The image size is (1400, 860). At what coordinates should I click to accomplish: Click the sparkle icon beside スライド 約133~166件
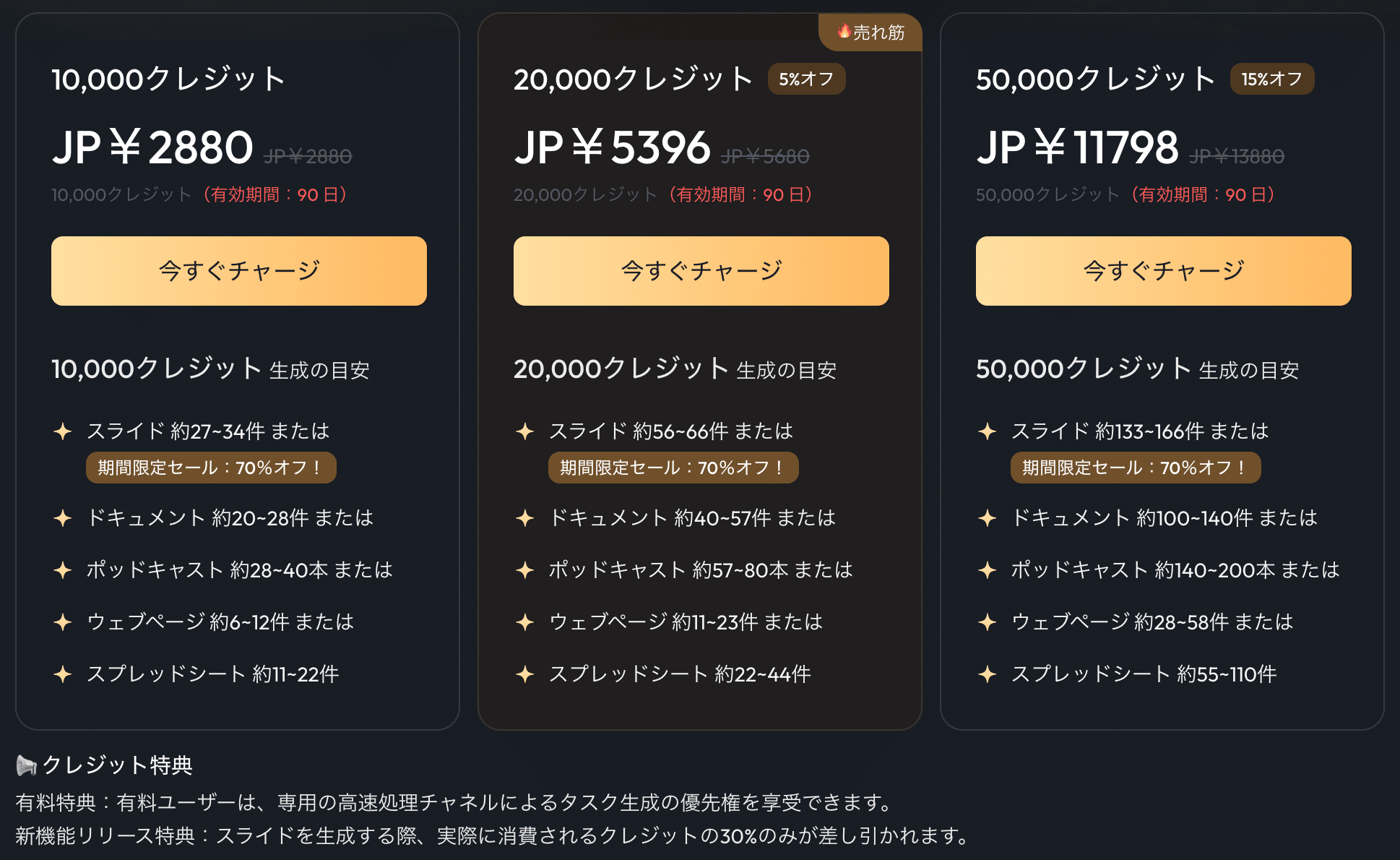click(x=988, y=431)
